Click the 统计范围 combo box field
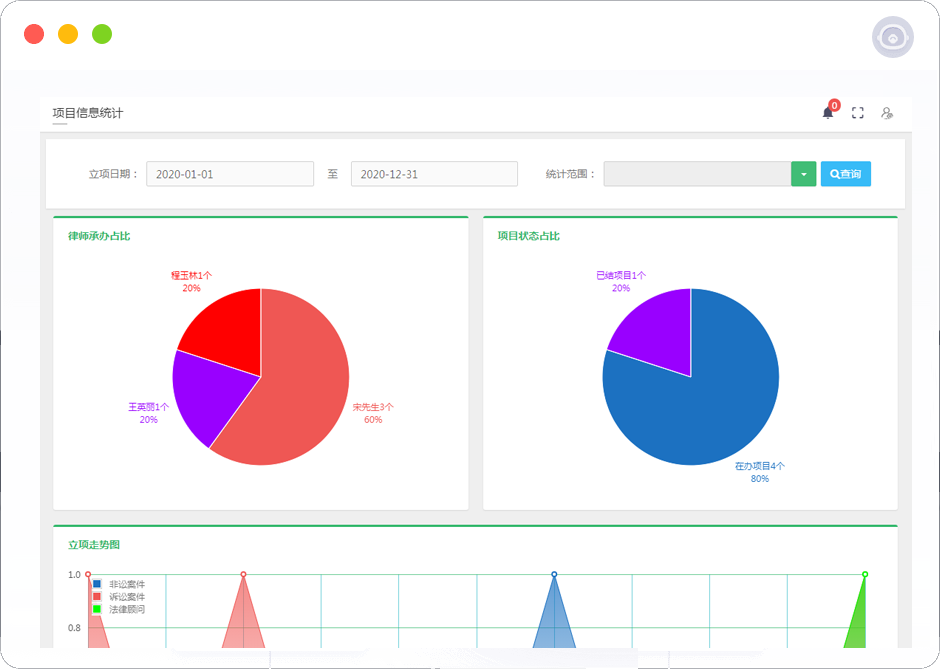The width and height of the screenshot is (940, 669). click(697, 174)
